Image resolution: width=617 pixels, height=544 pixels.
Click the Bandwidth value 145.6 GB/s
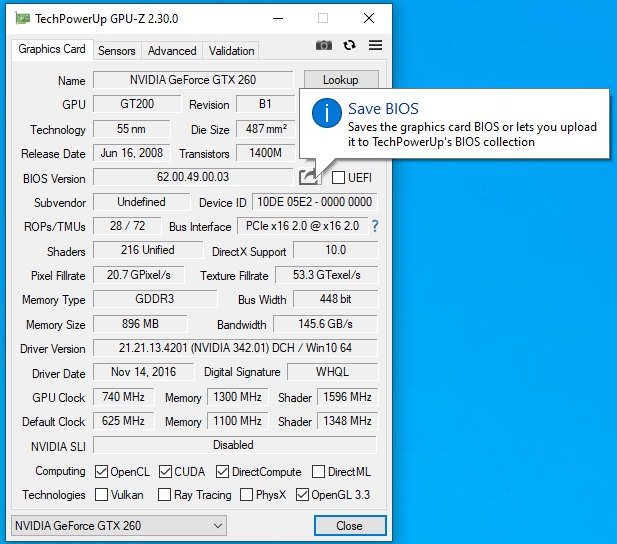pos(325,324)
